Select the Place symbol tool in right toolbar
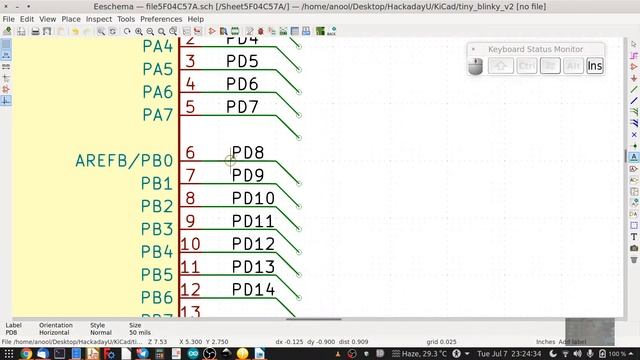The image size is (640, 360). coord(634,67)
